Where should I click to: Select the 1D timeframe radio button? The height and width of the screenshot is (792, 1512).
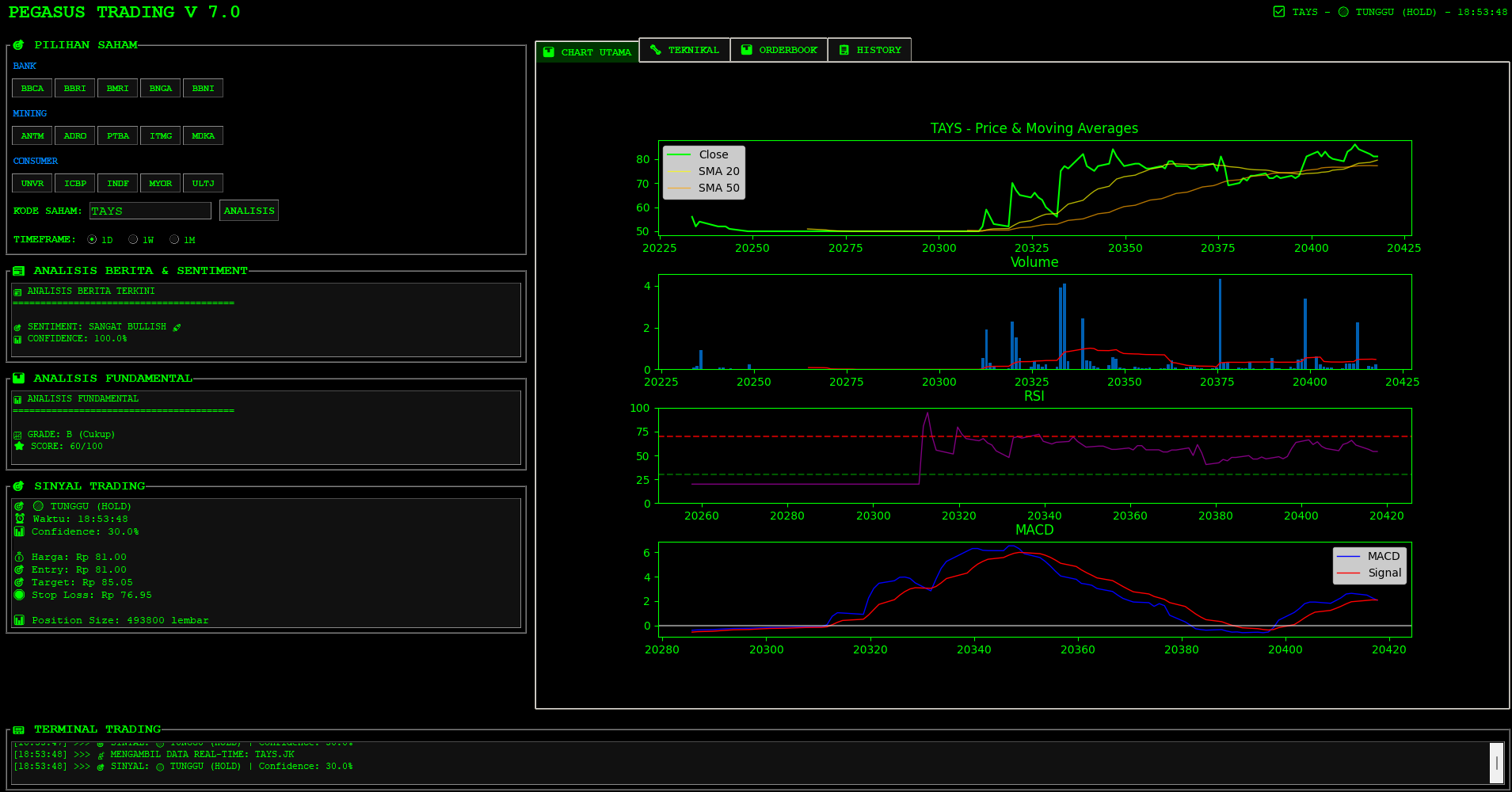[93, 239]
